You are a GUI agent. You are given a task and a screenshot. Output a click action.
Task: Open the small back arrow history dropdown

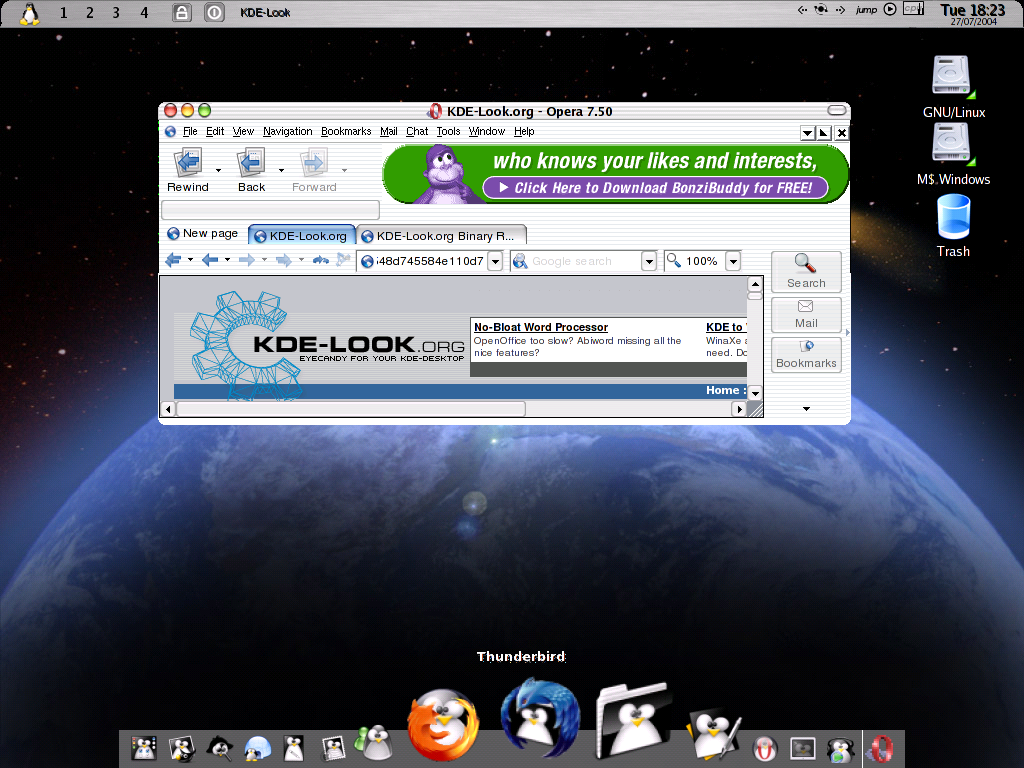pos(227,259)
